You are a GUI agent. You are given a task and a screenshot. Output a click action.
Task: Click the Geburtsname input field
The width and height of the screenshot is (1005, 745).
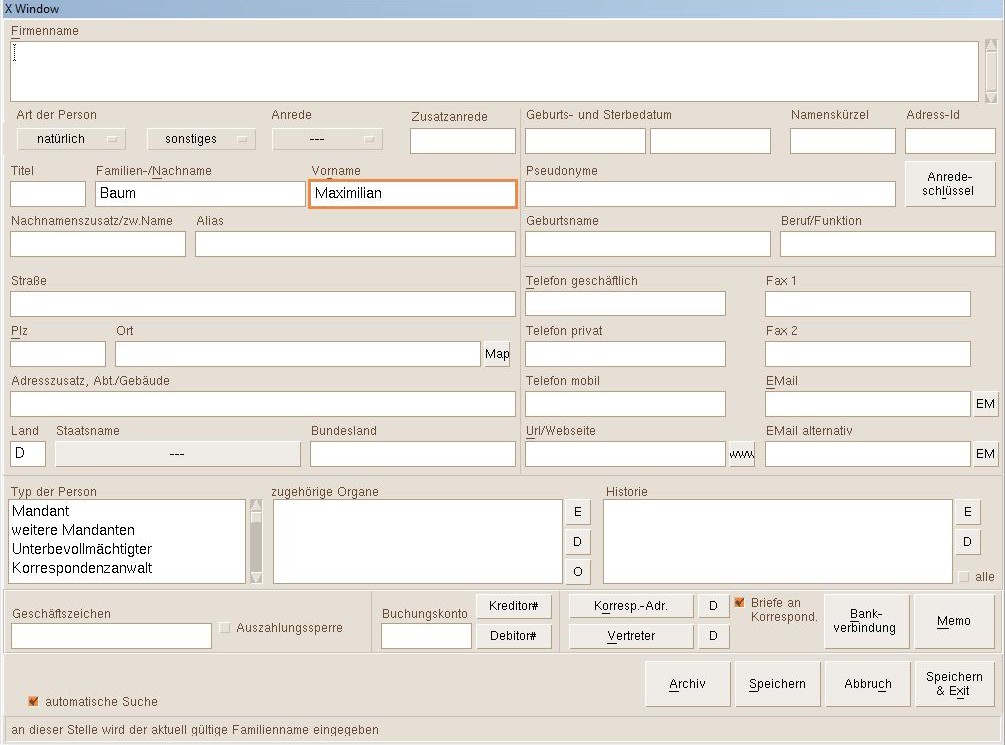(647, 244)
